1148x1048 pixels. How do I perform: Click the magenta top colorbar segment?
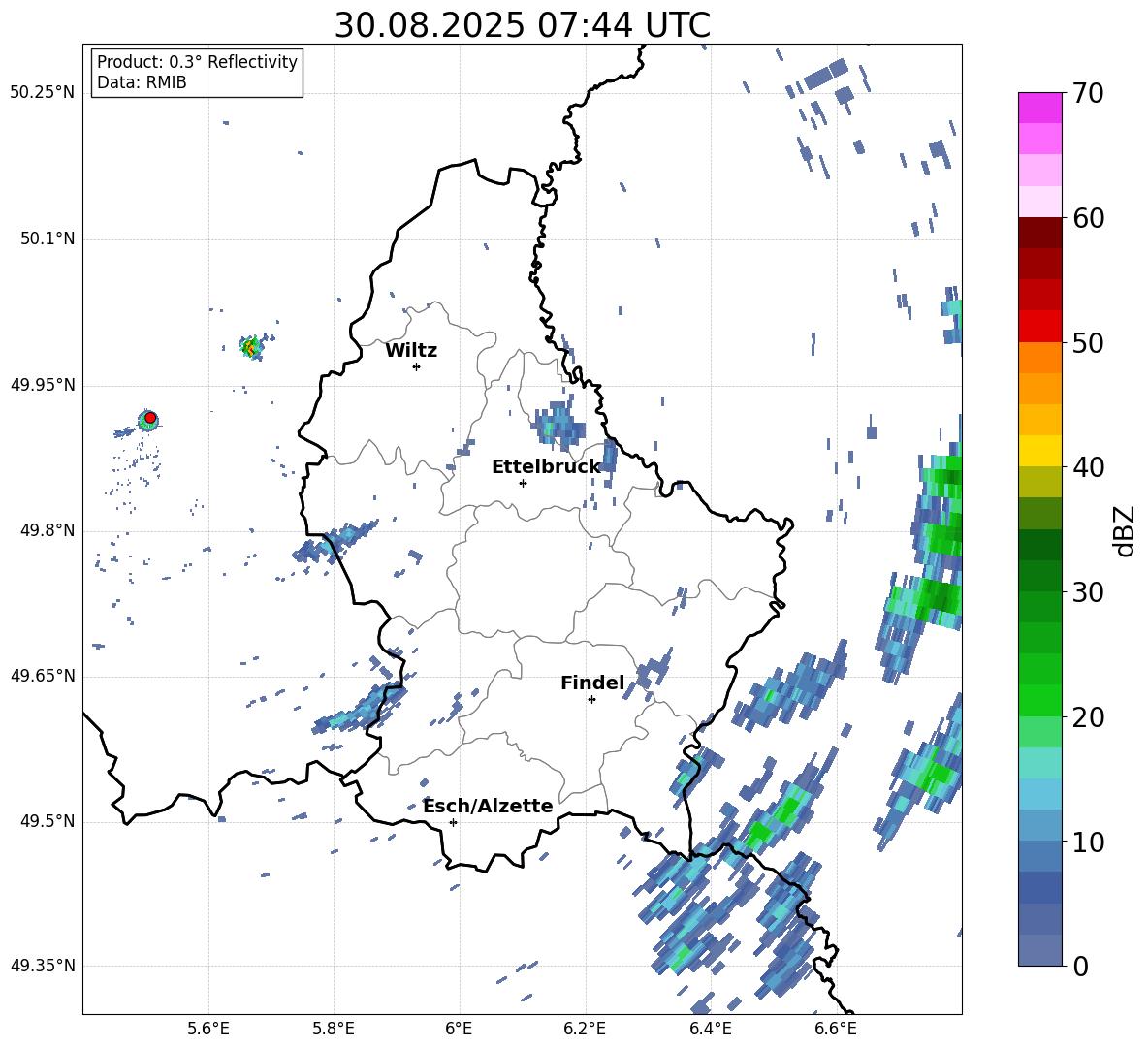click(x=1039, y=108)
